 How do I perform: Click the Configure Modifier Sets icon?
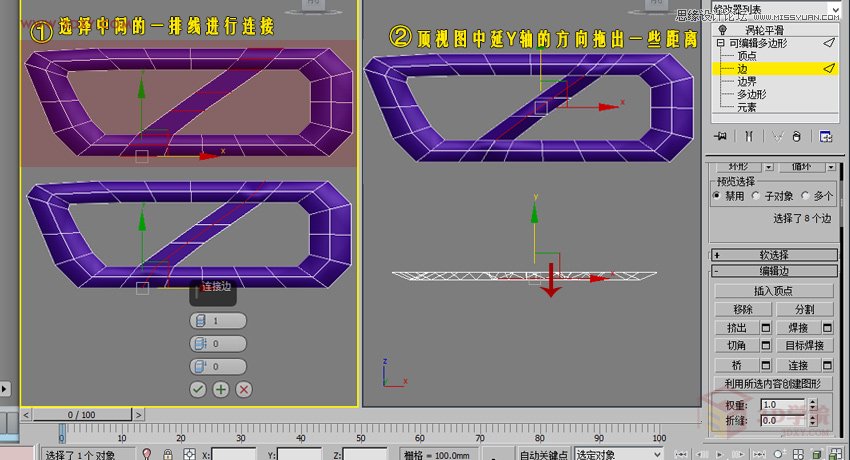point(826,136)
